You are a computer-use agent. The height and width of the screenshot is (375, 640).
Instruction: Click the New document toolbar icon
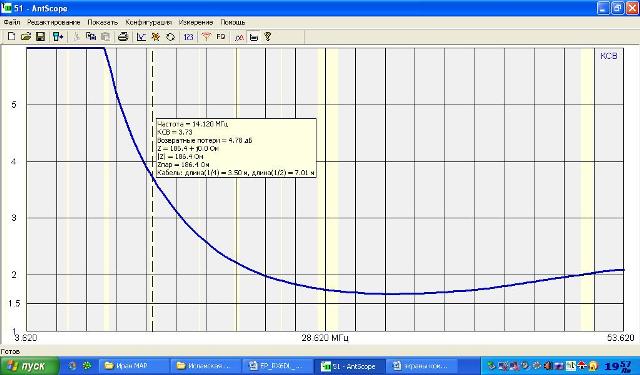11,37
